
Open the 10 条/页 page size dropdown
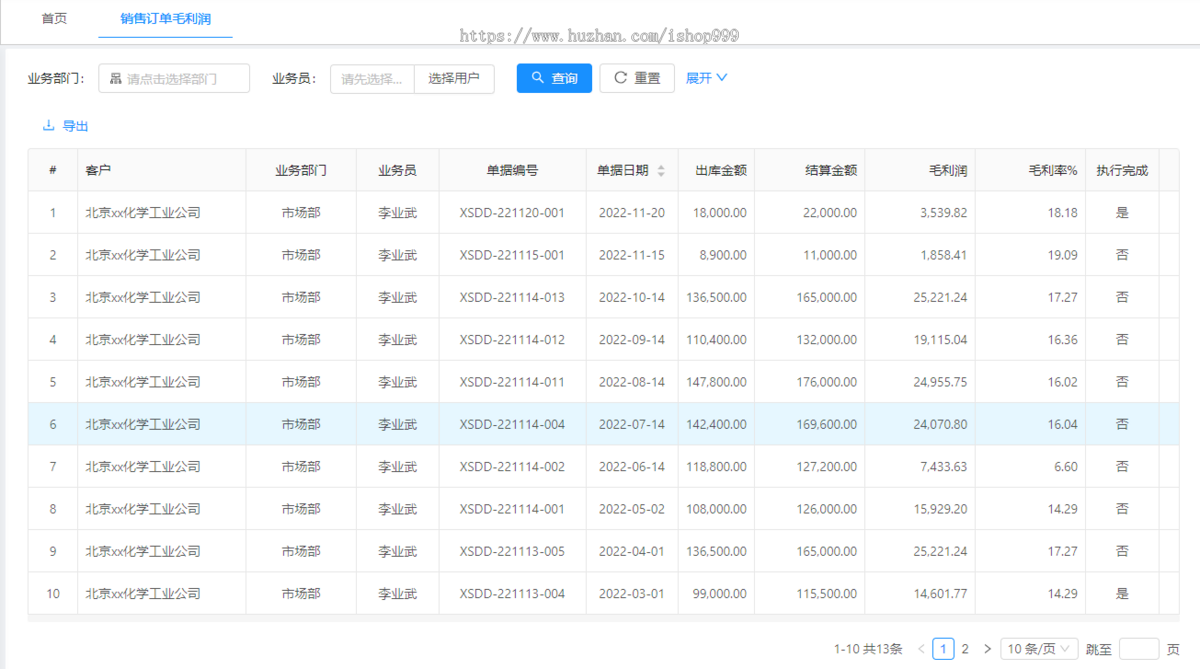coord(1041,649)
